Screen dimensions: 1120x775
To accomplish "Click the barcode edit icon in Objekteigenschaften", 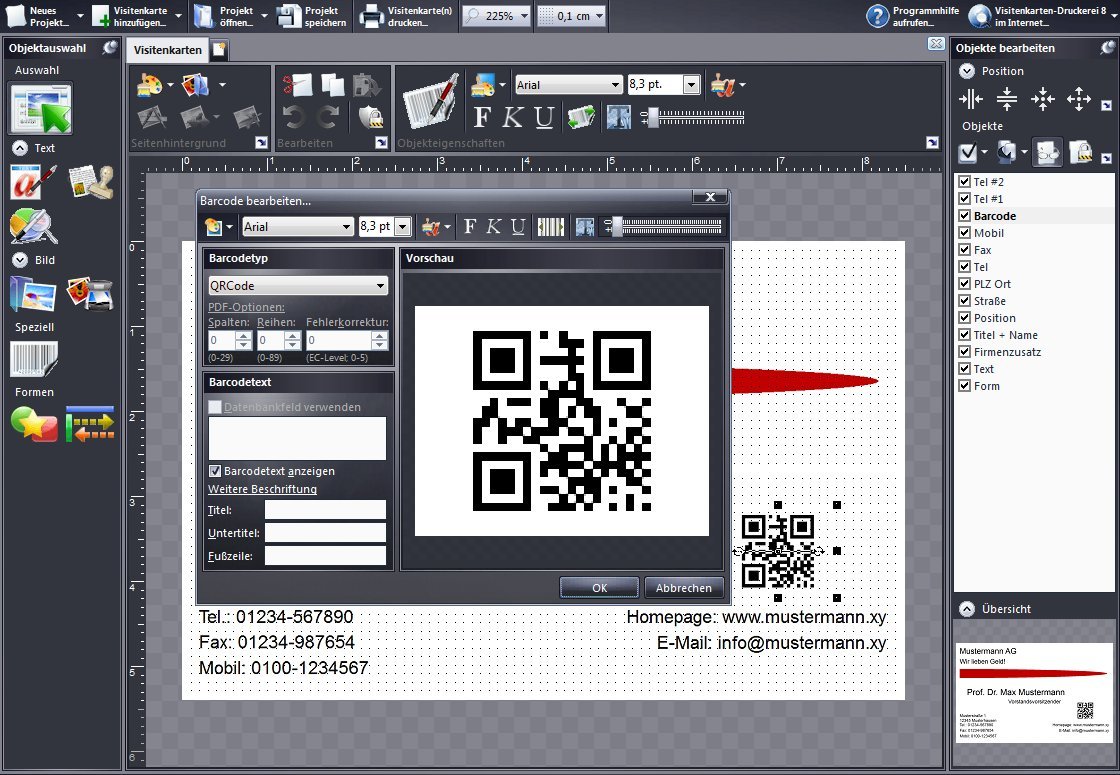I will click(430, 101).
